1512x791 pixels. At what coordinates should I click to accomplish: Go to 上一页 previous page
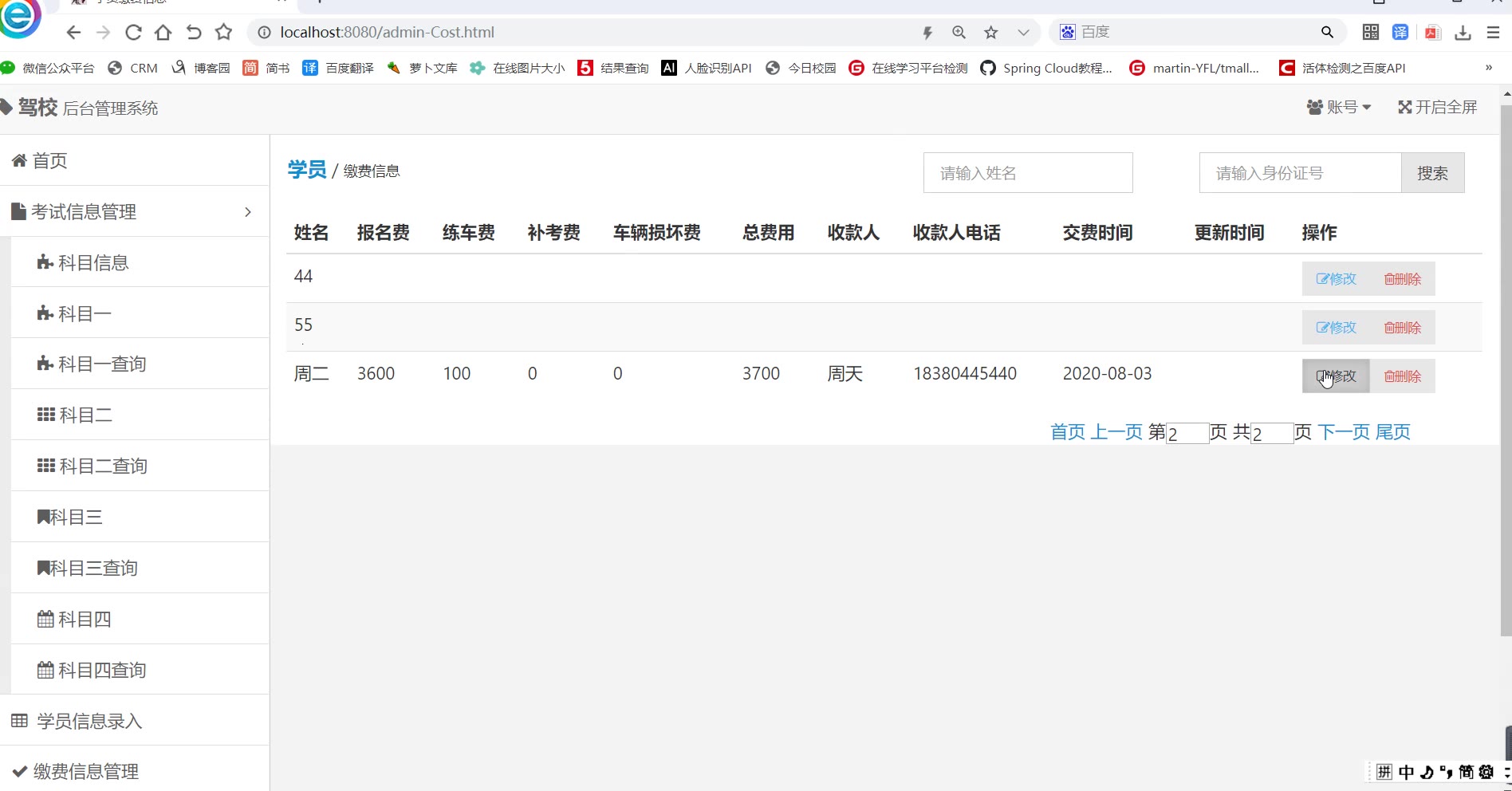tap(1116, 432)
